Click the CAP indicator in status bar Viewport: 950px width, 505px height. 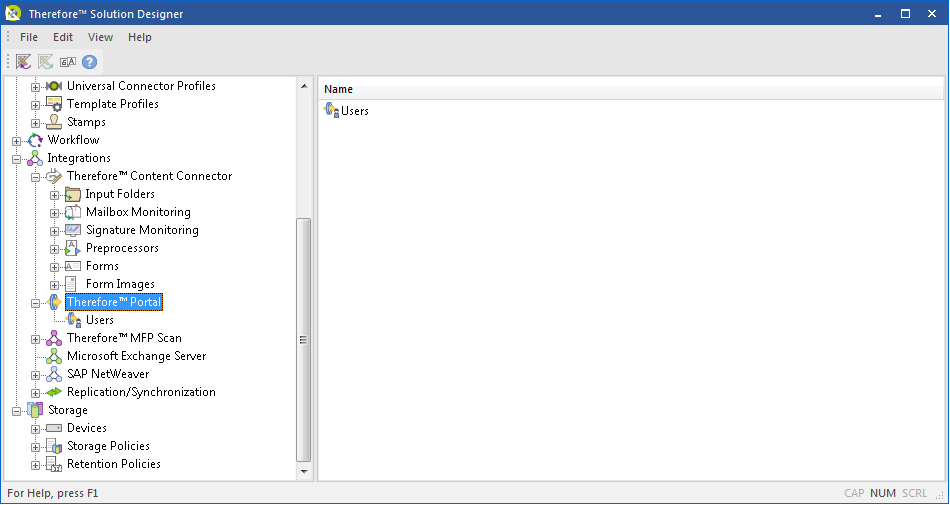click(854, 493)
